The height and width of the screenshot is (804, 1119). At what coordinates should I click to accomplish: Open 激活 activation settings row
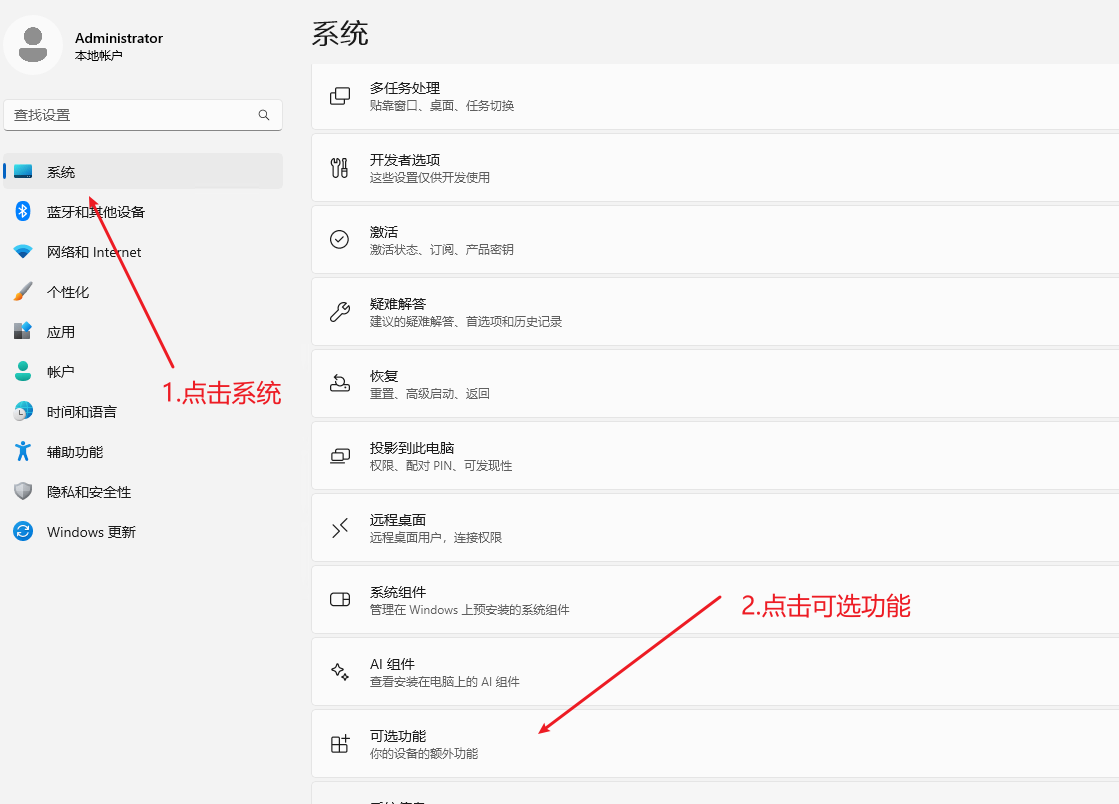pyautogui.click(x=714, y=240)
